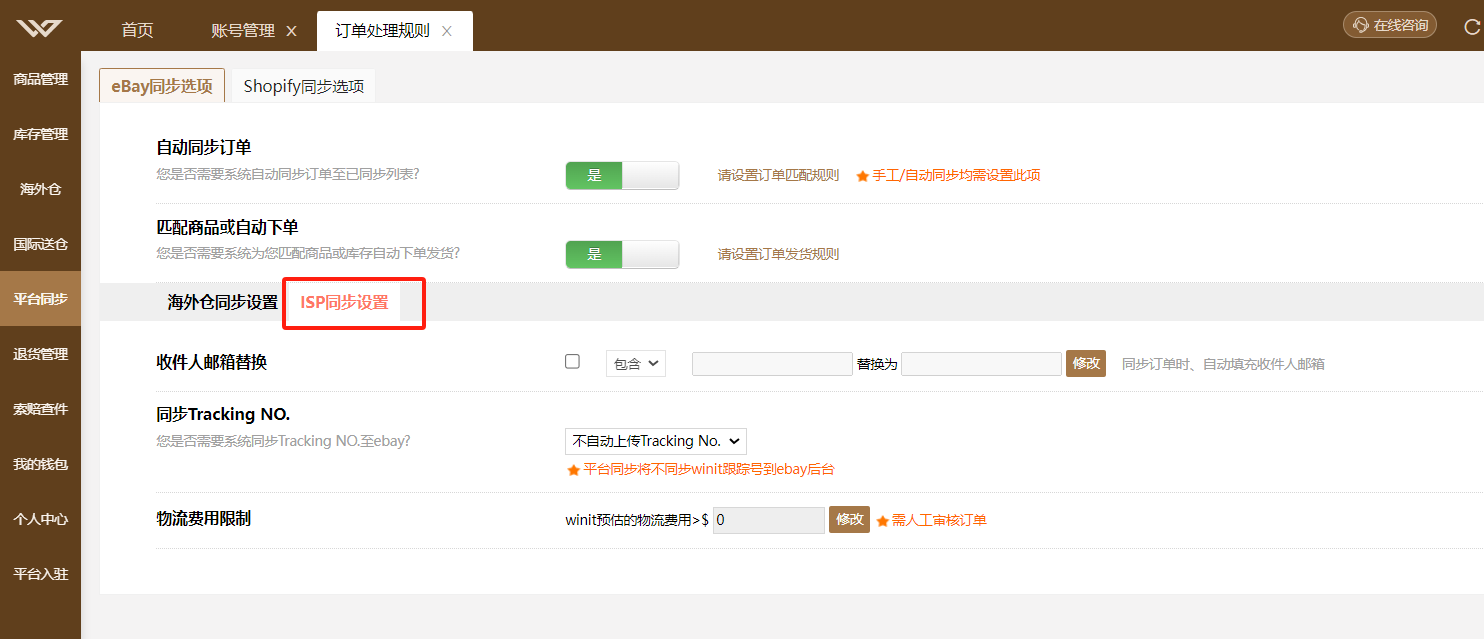Viewport: 1484px width, 639px height.
Task: Switch to the 账号管理 tab
Action: pyautogui.click(x=243, y=31)
